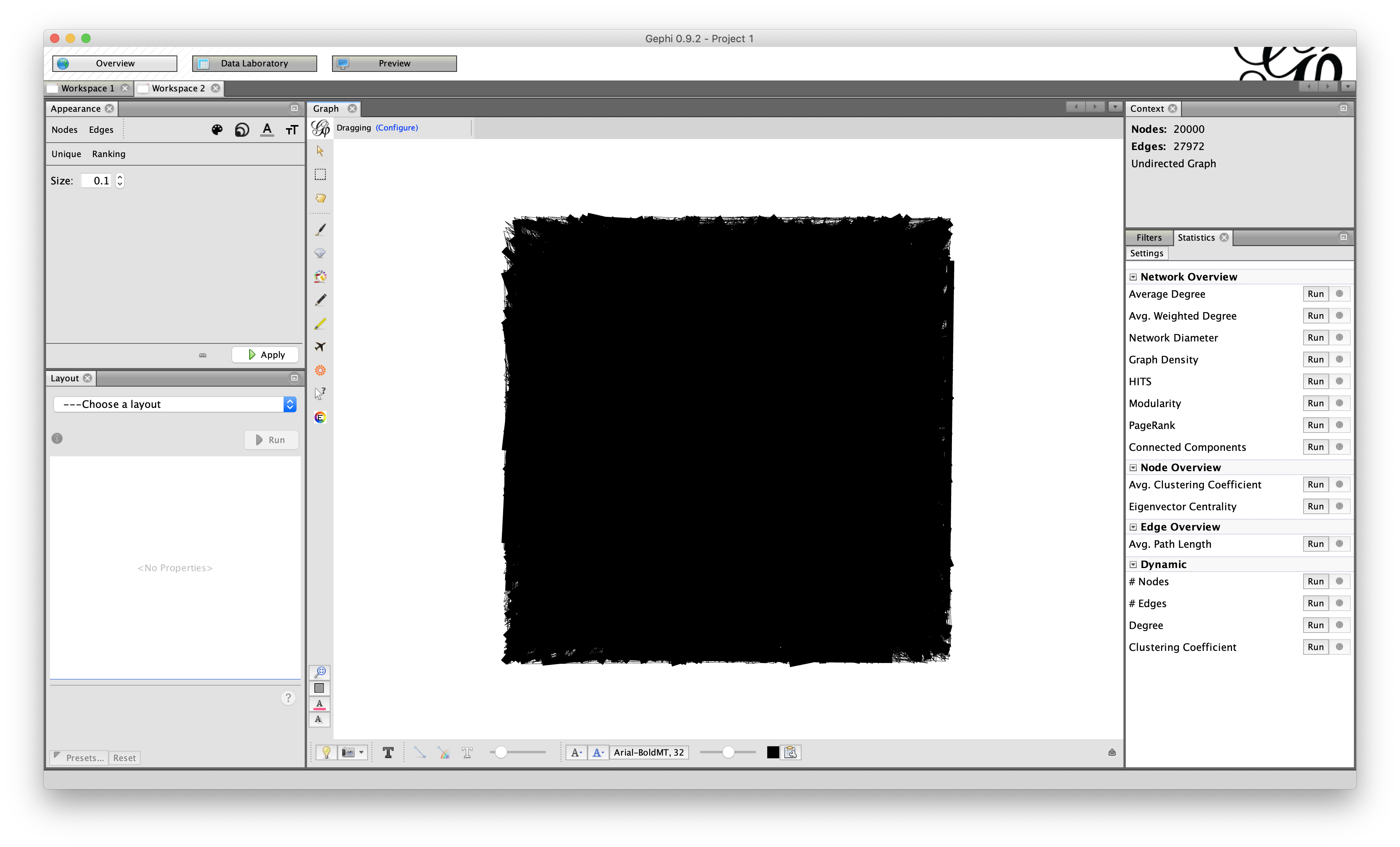This screenshot has width=1400, height=847.
Task: Click the black label color swatch
Action: point(773,752)
